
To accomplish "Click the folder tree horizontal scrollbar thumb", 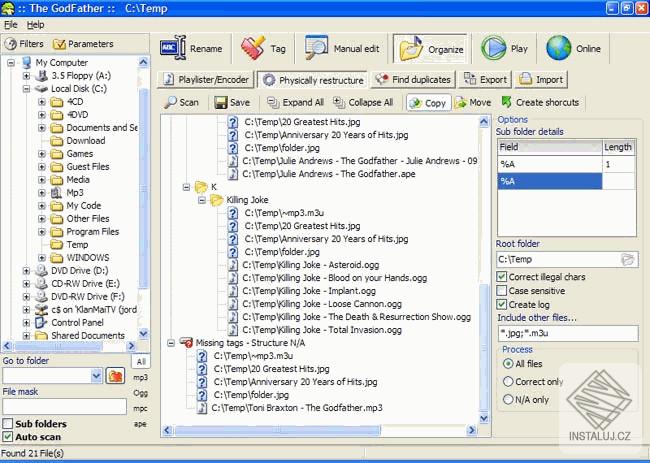I will coord(58,346).
